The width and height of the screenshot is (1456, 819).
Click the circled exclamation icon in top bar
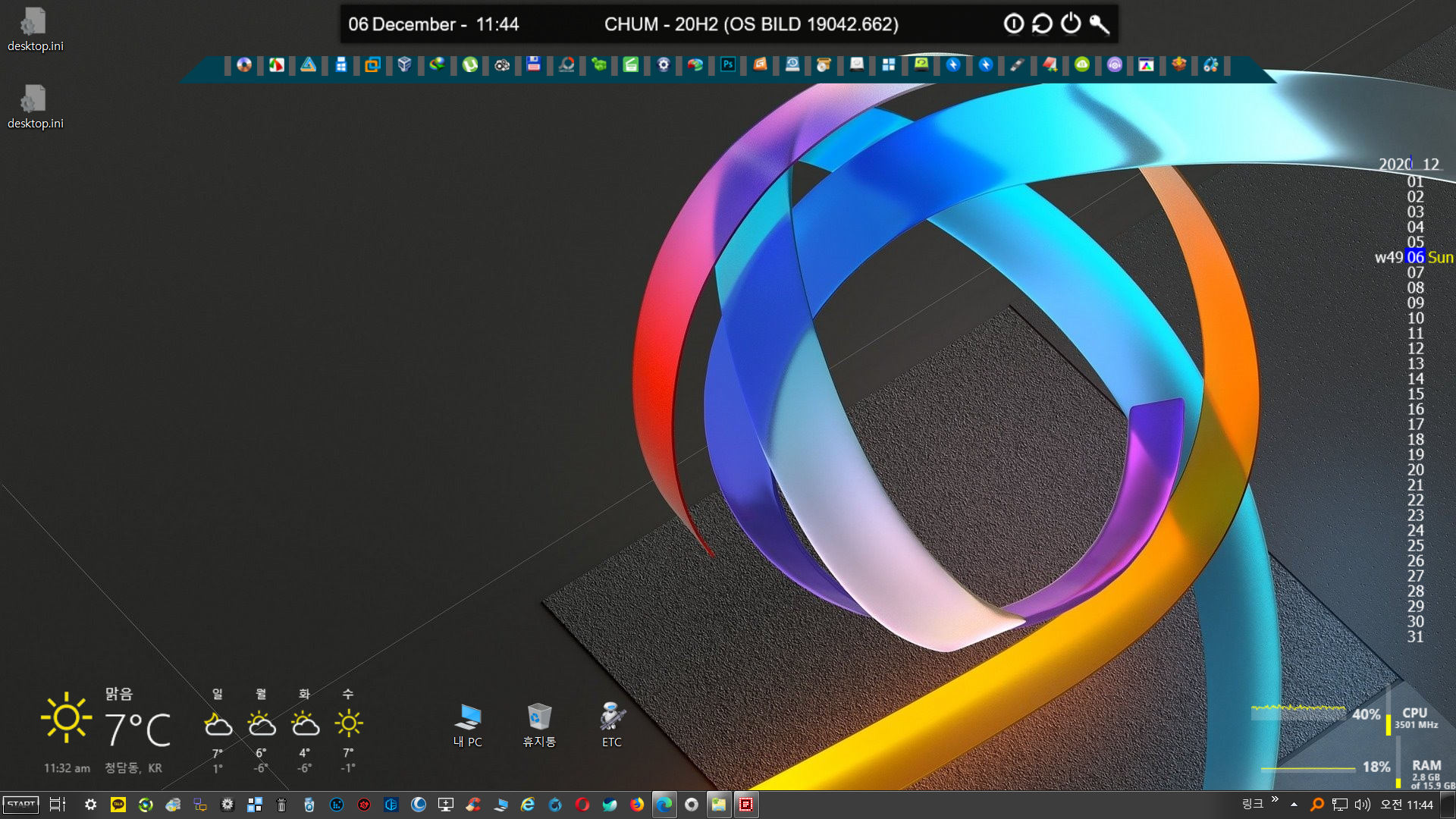coord(1013,24)
